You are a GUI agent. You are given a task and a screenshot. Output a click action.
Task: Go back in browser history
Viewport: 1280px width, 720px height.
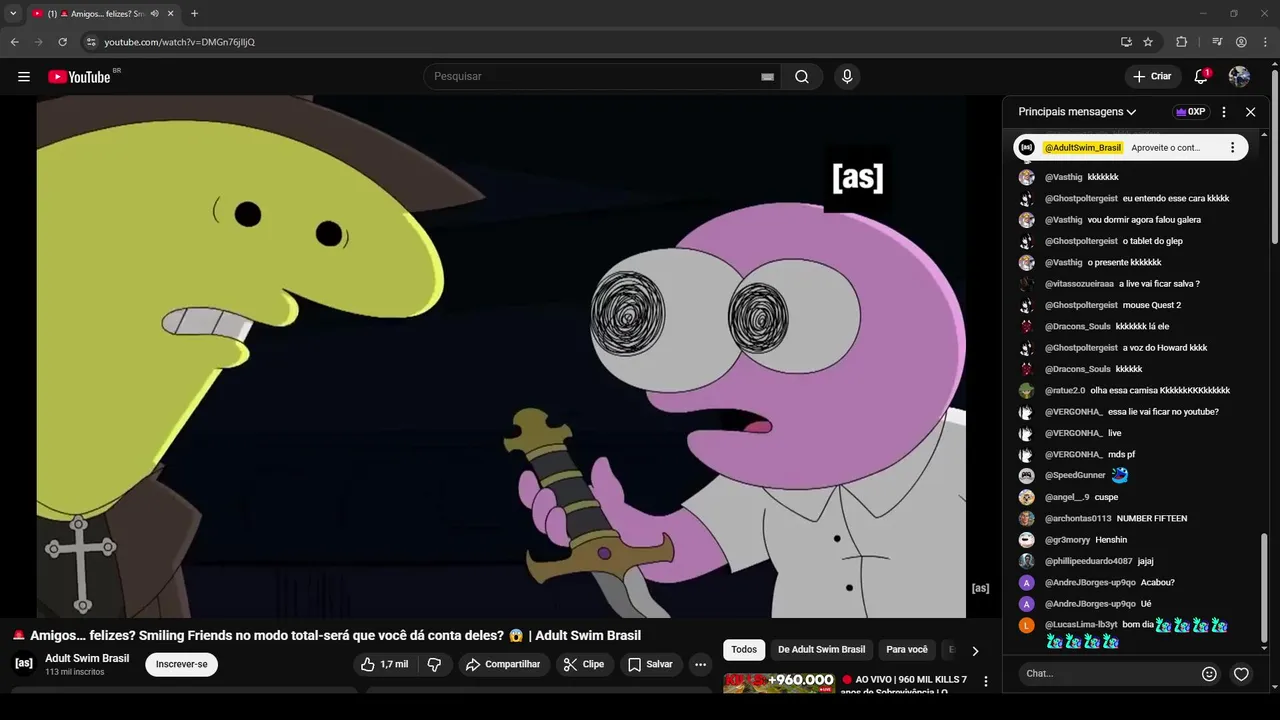pos(15,42)
